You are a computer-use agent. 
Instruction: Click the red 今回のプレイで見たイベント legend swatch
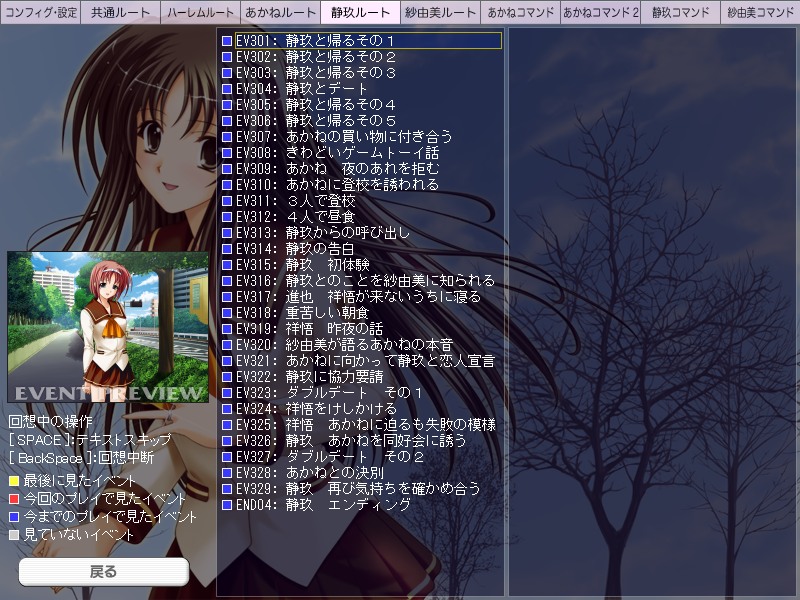pyautogui.click(x=14, y=498)
